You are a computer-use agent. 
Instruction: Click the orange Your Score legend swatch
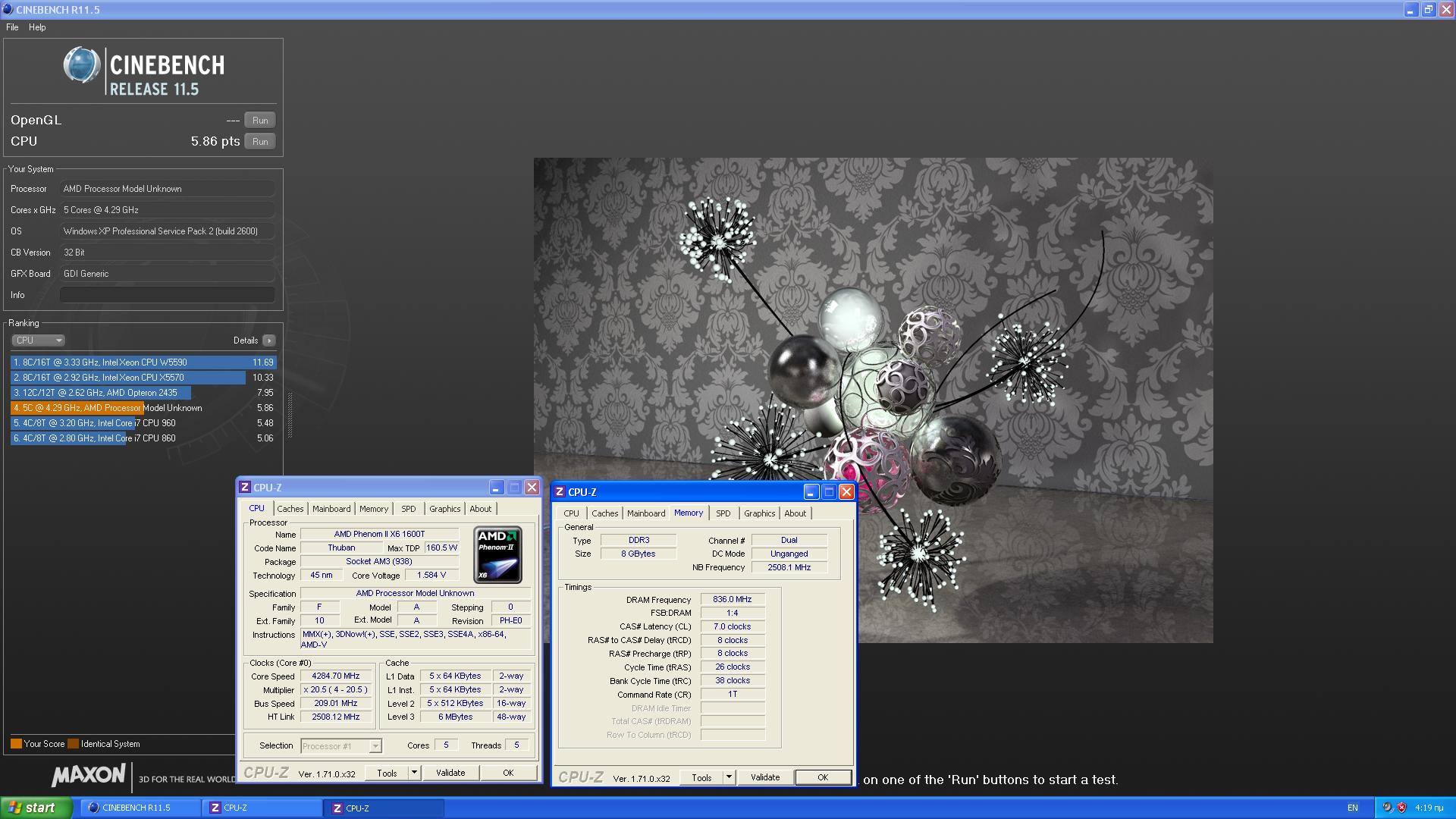(16, 744)
